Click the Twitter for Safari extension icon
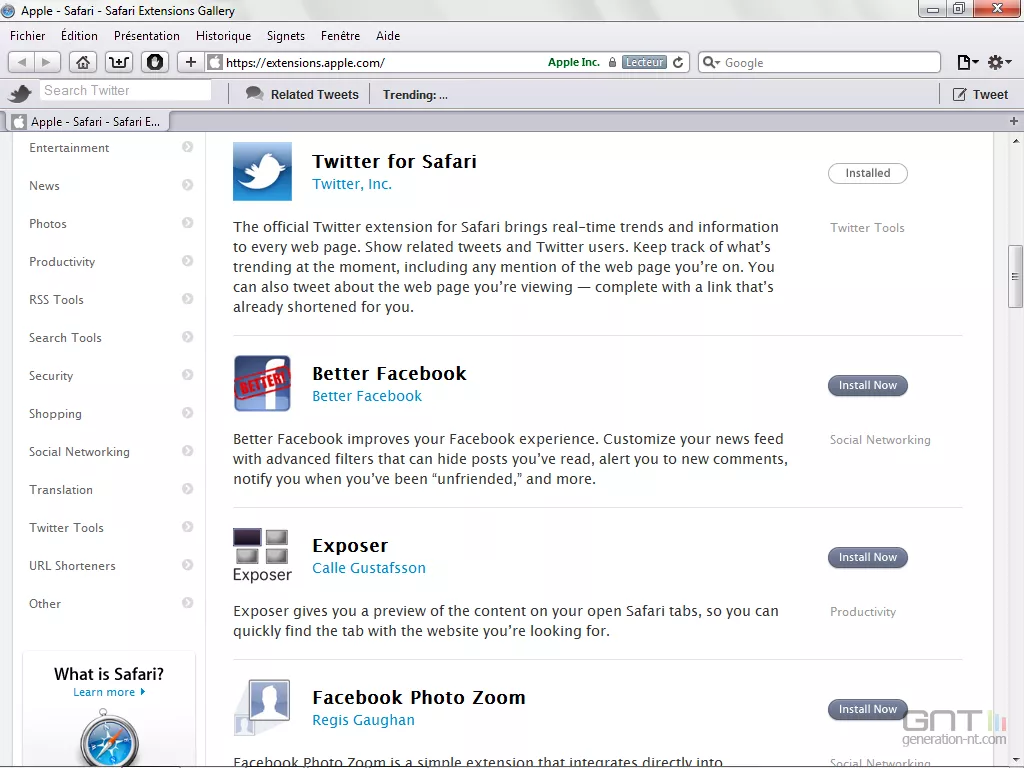 (262, 171)
